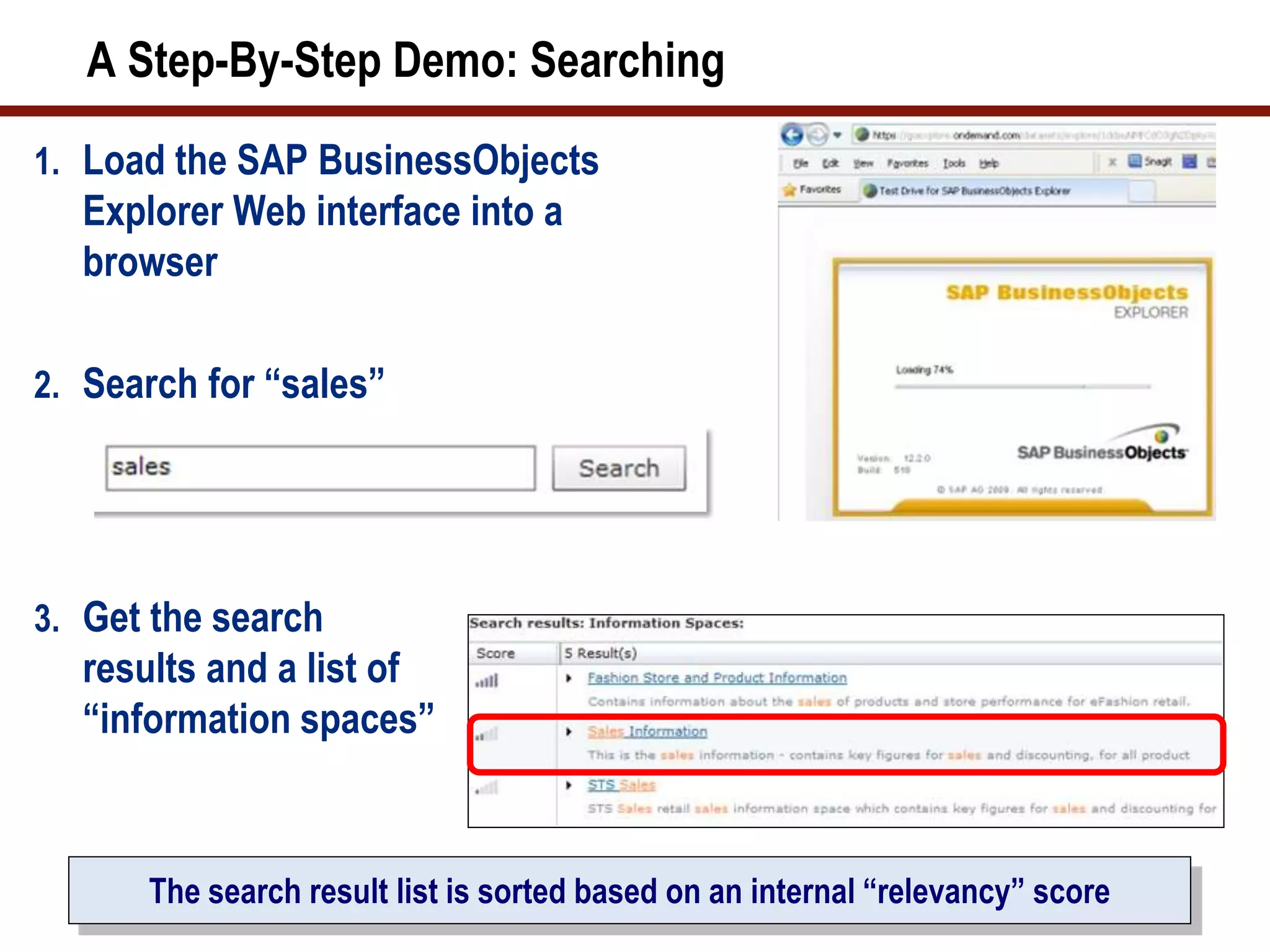The image size is (1270, 952).
Task: Click relevancy score bars for STS Sales
Action: 487,788
